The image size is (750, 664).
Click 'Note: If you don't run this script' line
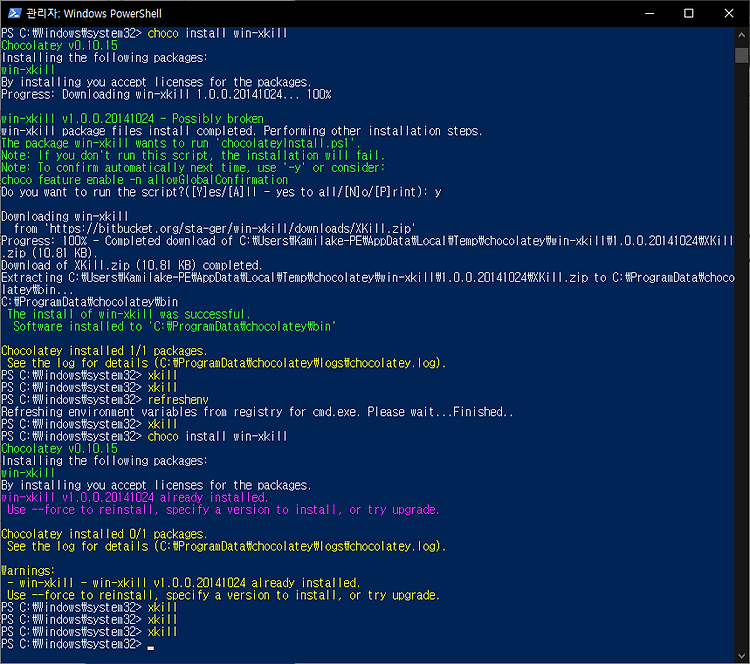[193, 155]
